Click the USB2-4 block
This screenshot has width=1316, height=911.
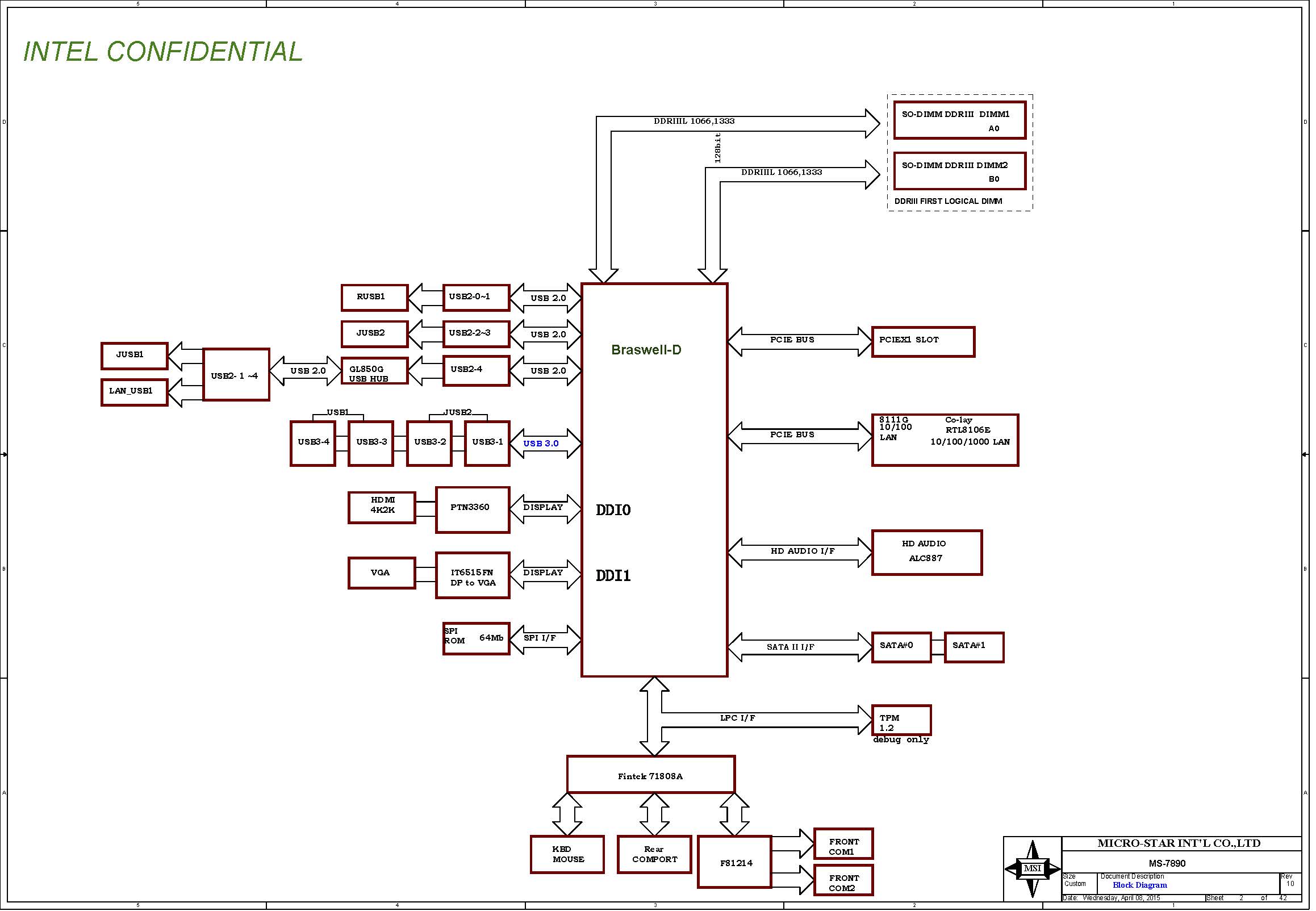476,371
